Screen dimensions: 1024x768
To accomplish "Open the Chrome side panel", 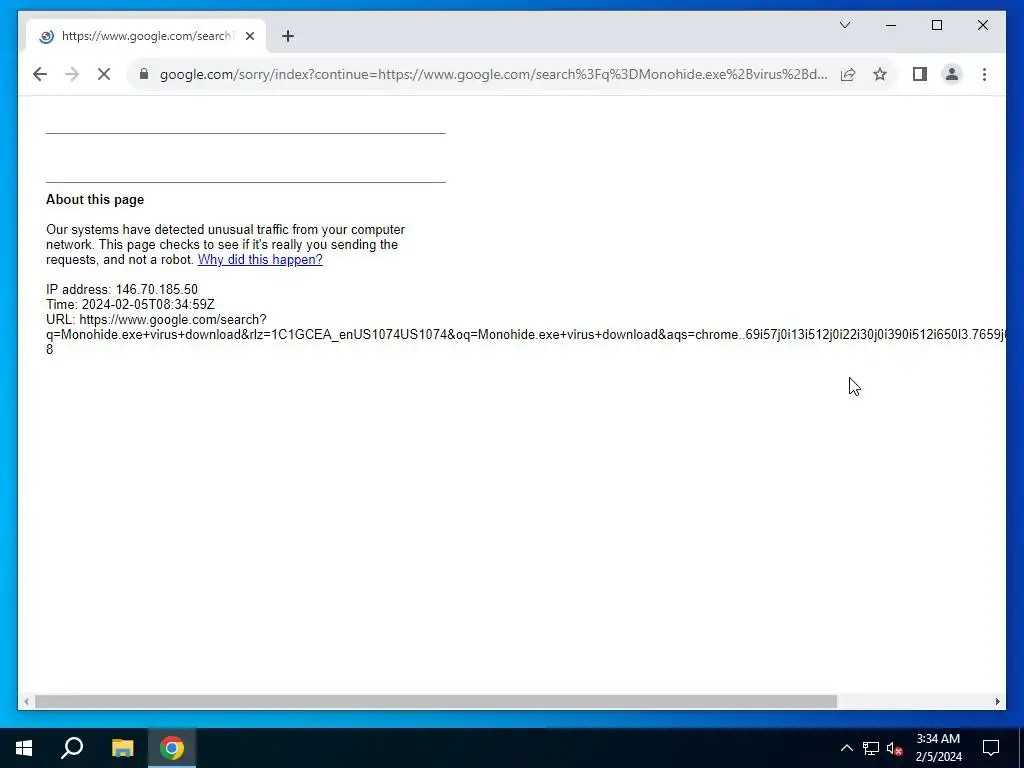I will pyautogui.click(x=920, y=74).
